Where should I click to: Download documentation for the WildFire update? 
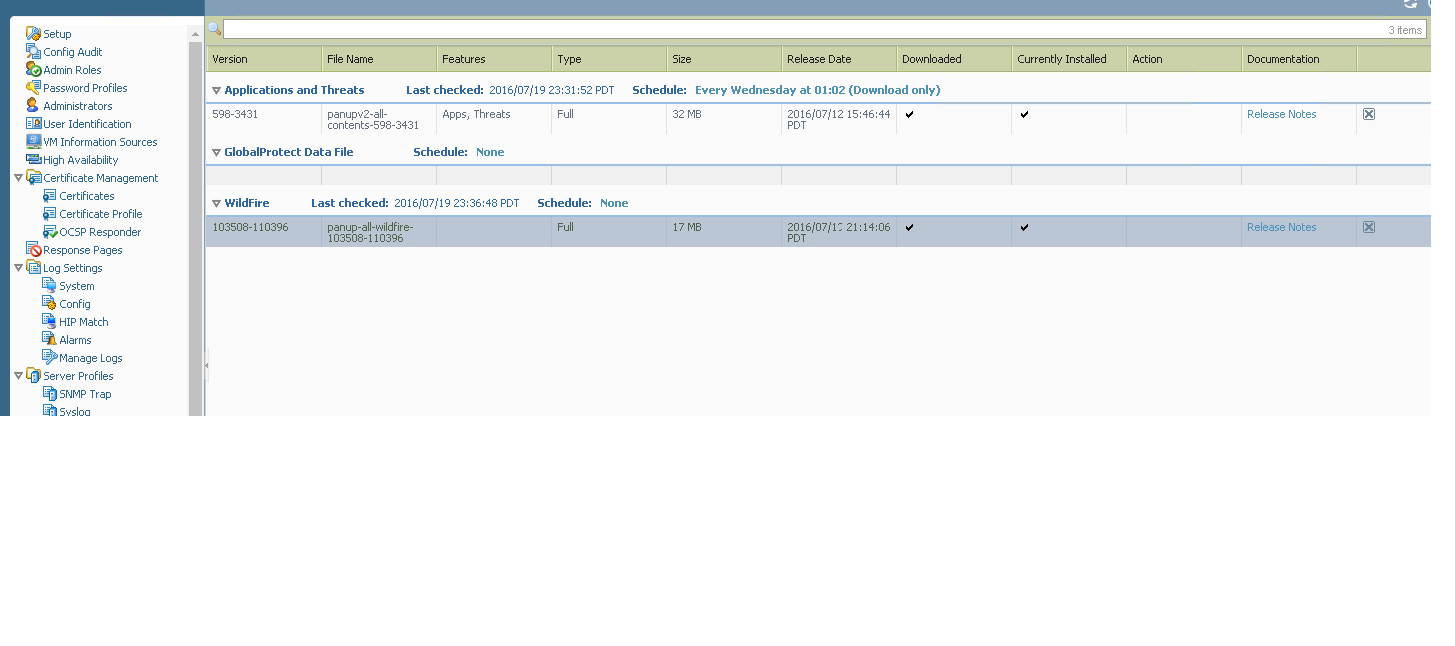[1368, 226]
